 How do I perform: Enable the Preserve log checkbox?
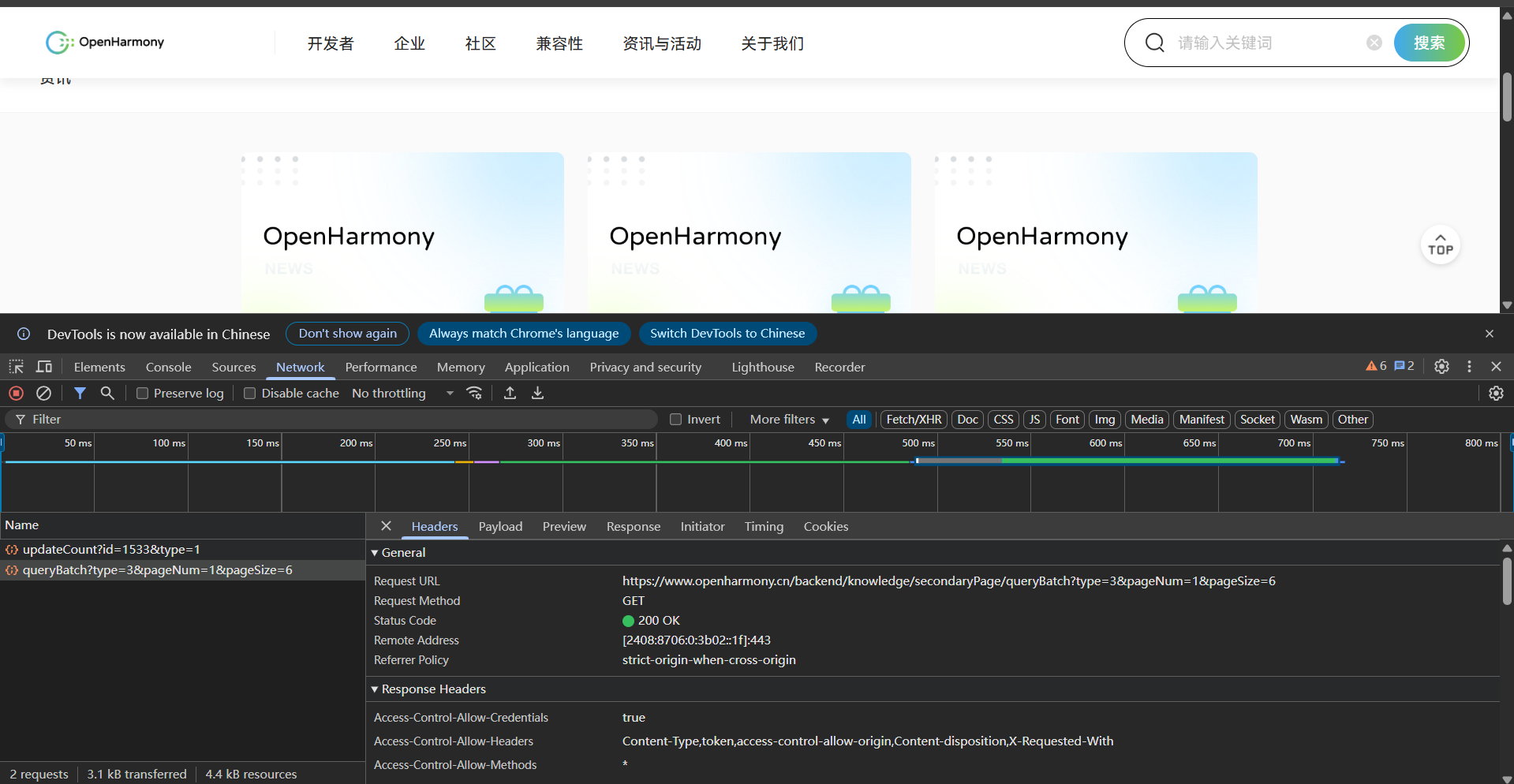coord(143,394)
